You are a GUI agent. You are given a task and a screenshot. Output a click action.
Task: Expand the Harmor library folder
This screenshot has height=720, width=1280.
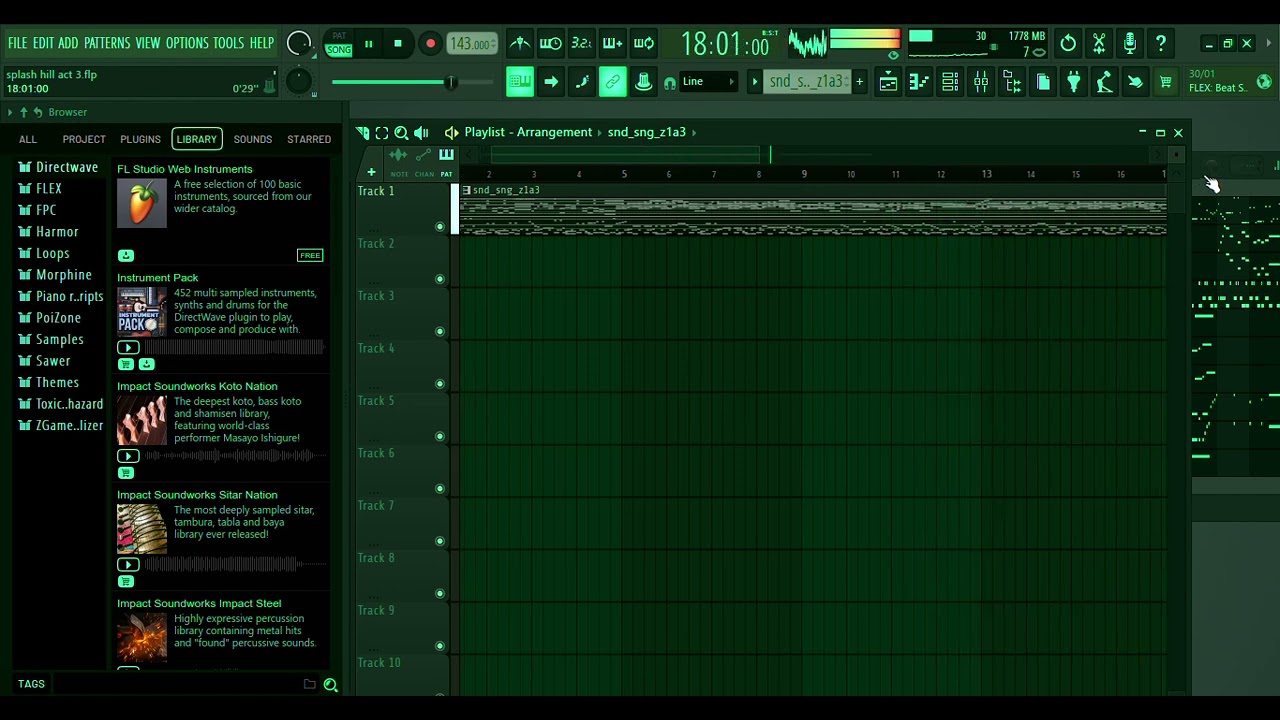pyautogui.click(x=48, y=232)
